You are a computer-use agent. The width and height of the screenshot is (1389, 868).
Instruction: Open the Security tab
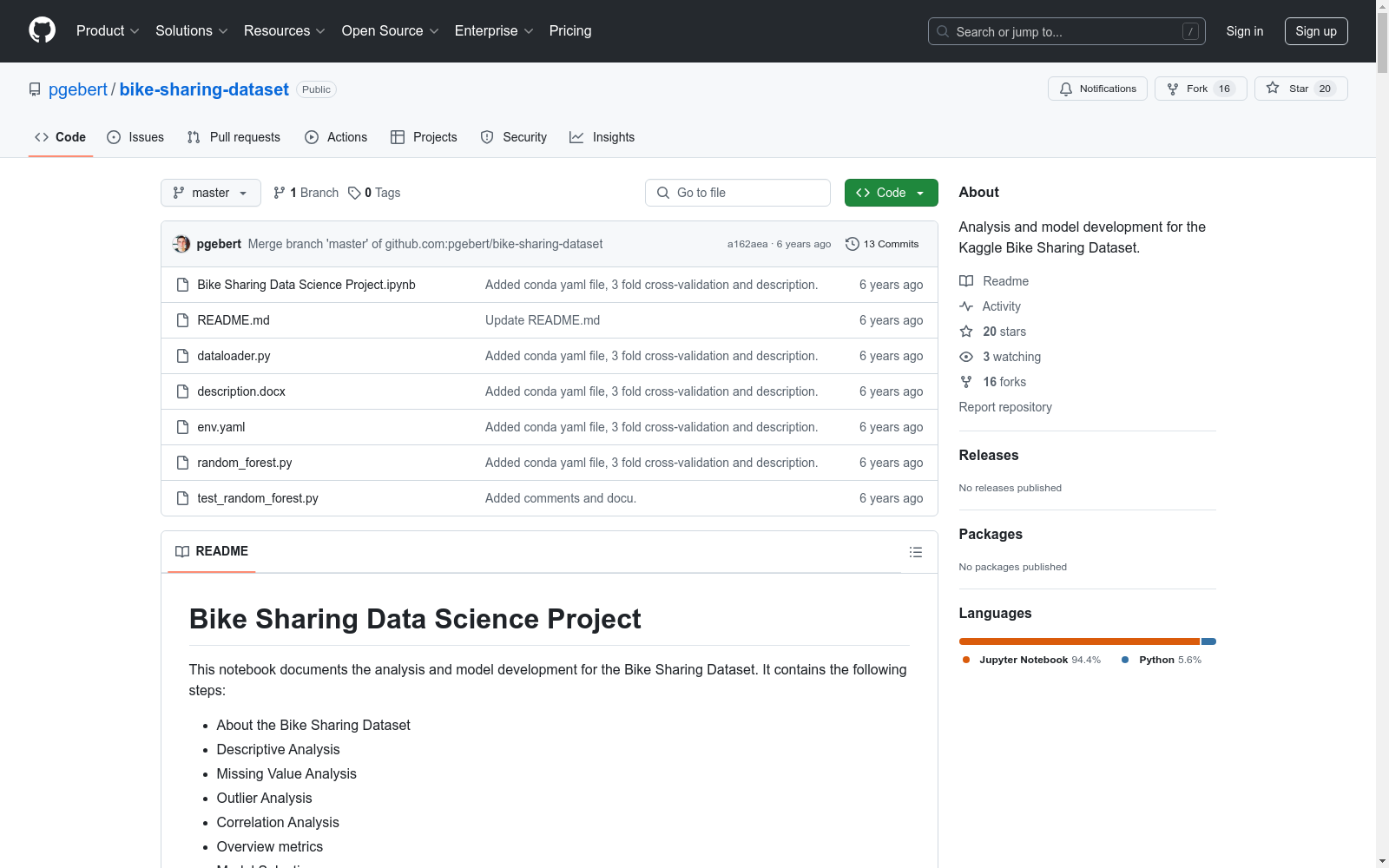point(514,137)
